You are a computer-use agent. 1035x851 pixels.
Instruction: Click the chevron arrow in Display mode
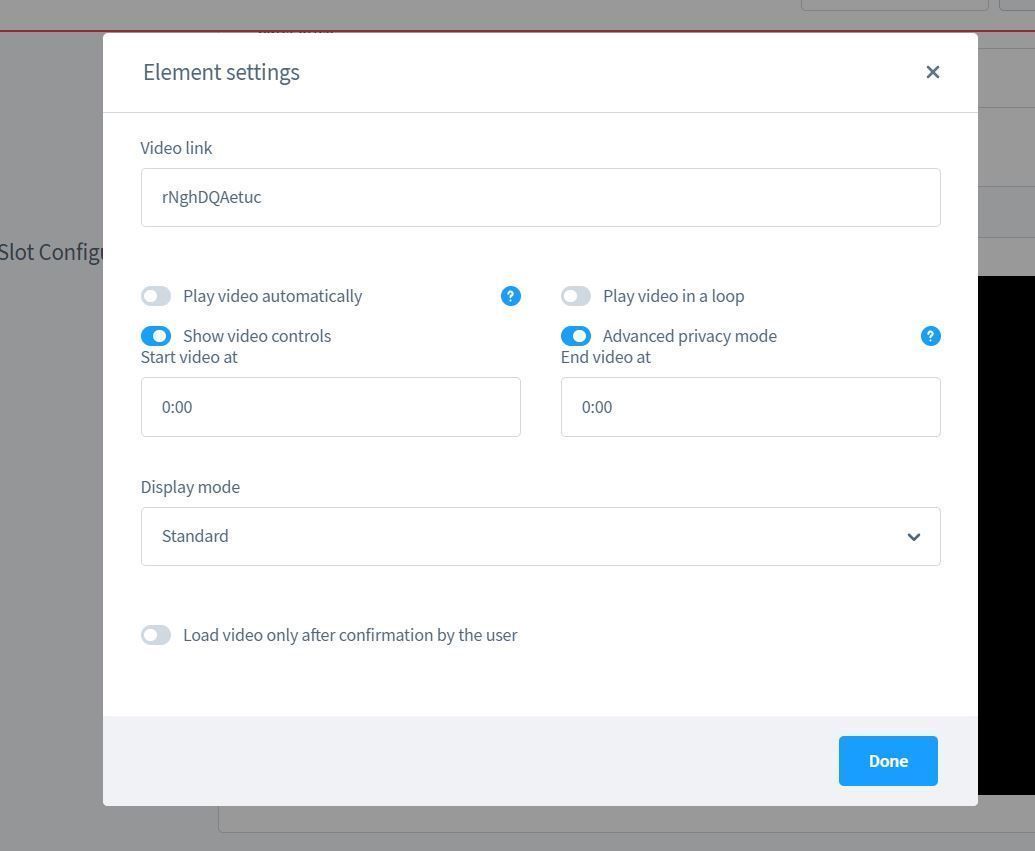pos(913,537)
